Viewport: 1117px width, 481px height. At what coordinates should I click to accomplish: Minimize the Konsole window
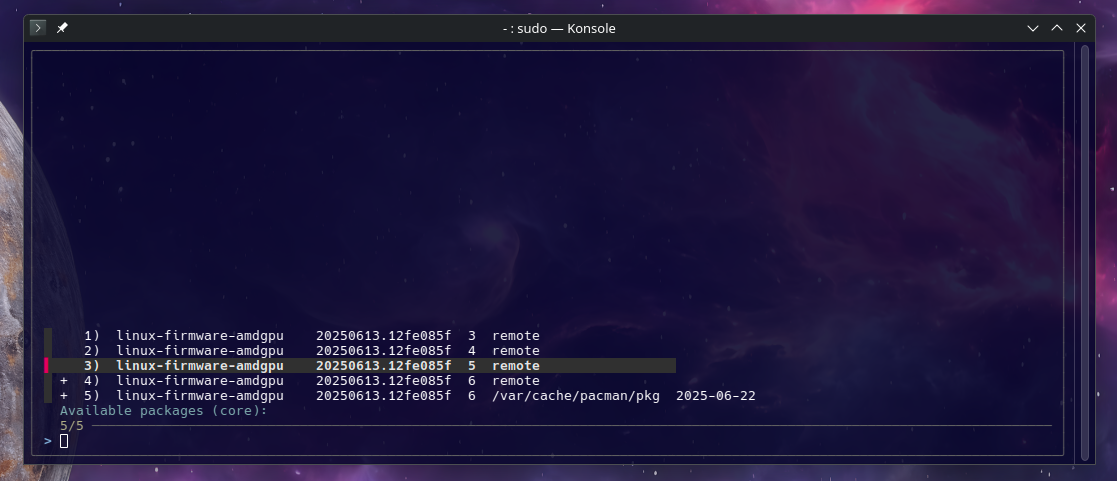tap(1032, 29)
